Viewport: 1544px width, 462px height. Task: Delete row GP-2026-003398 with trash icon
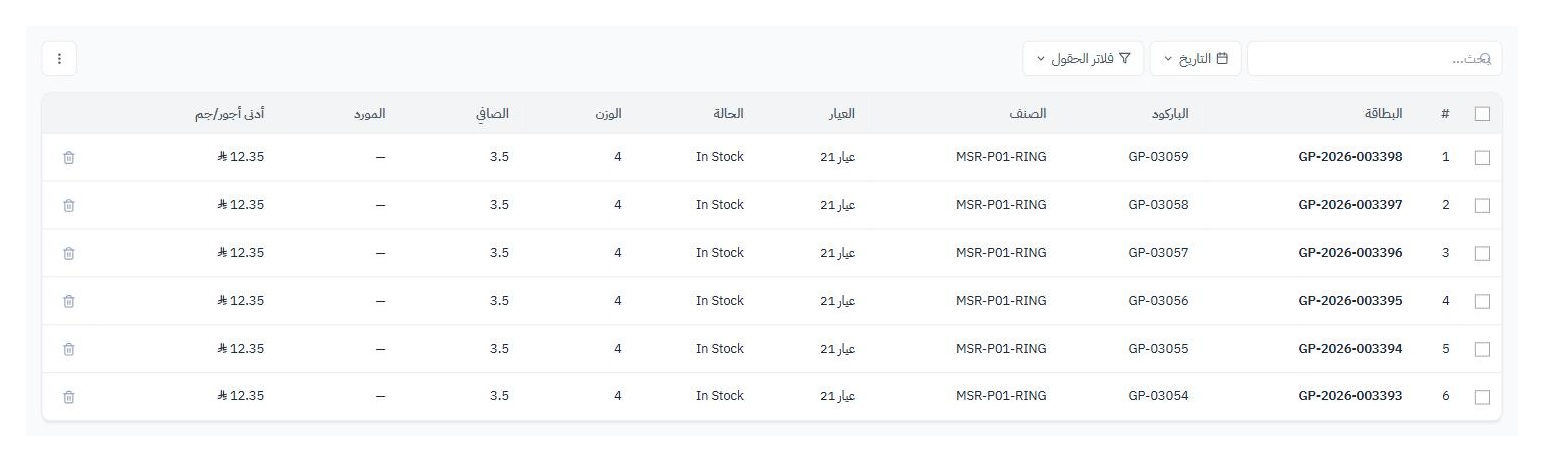pyautogui.click(x=69, y=157)
